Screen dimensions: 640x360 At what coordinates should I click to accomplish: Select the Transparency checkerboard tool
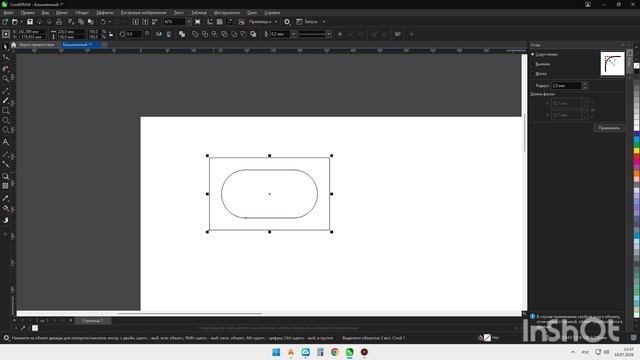coord(5,186)
